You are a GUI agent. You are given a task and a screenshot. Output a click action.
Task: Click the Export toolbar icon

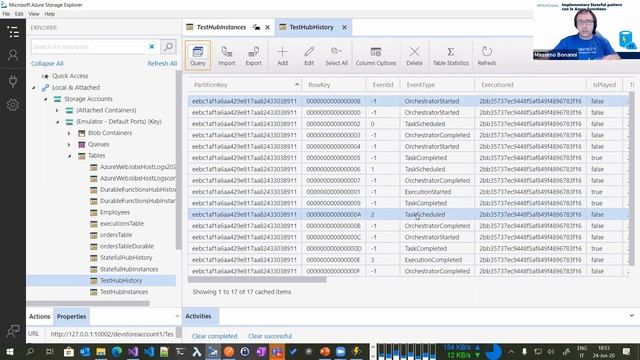coord(253,55)
